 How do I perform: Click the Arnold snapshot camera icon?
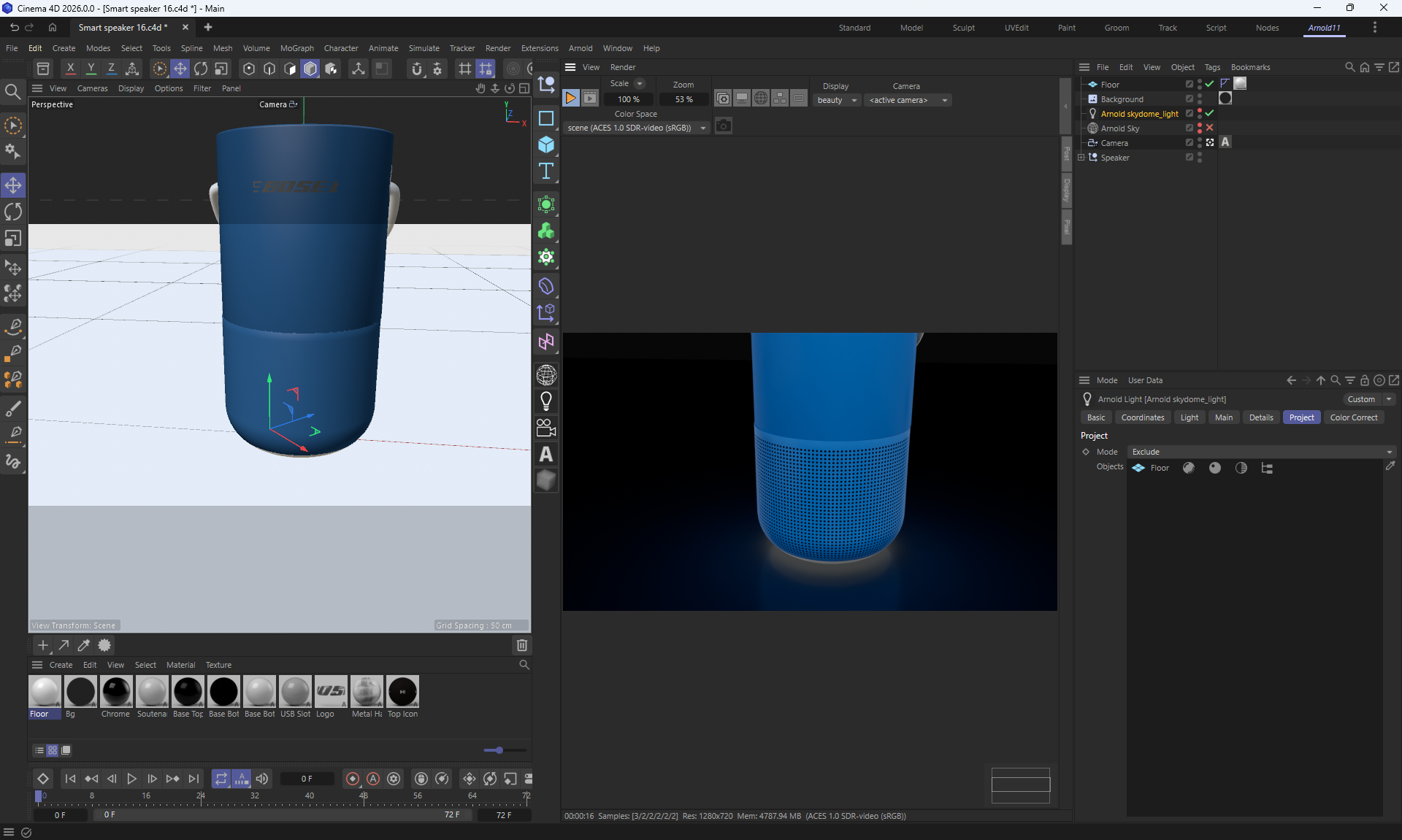coord(723,126)
